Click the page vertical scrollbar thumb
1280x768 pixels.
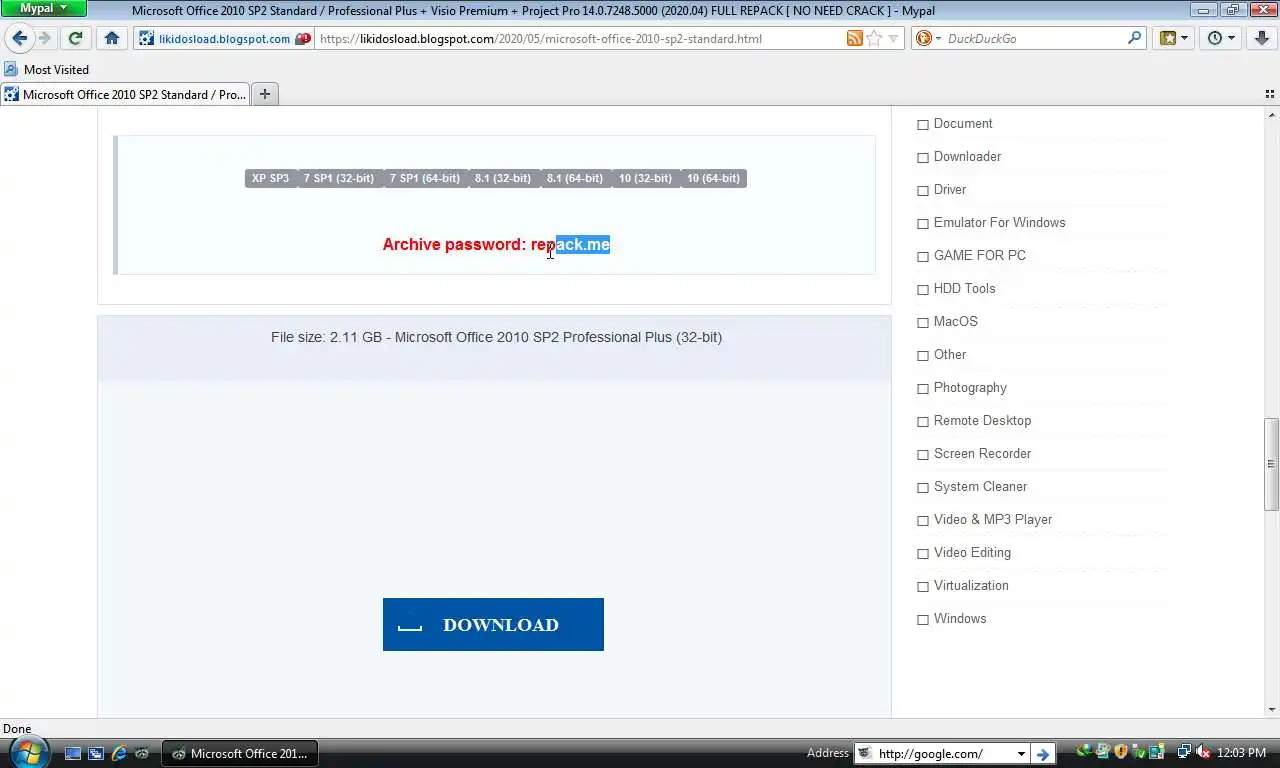(1272, 464)
